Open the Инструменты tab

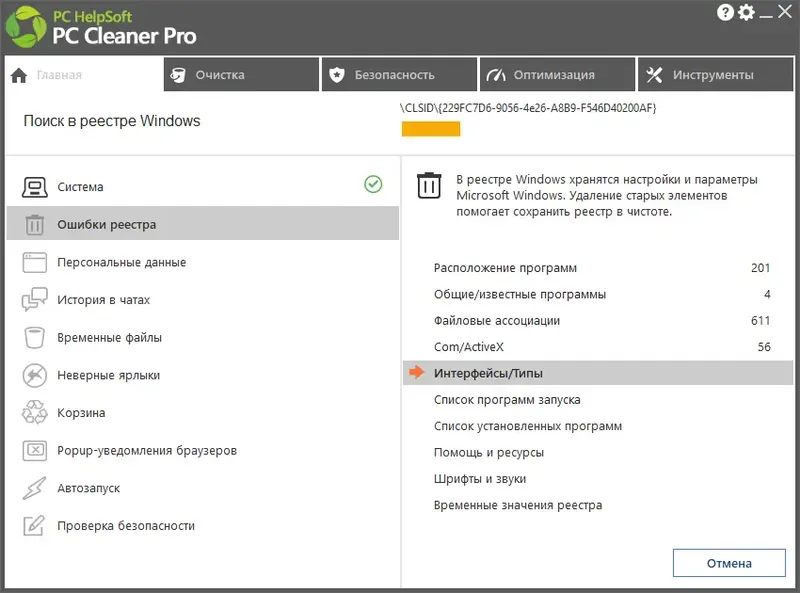tap(716, 75)
